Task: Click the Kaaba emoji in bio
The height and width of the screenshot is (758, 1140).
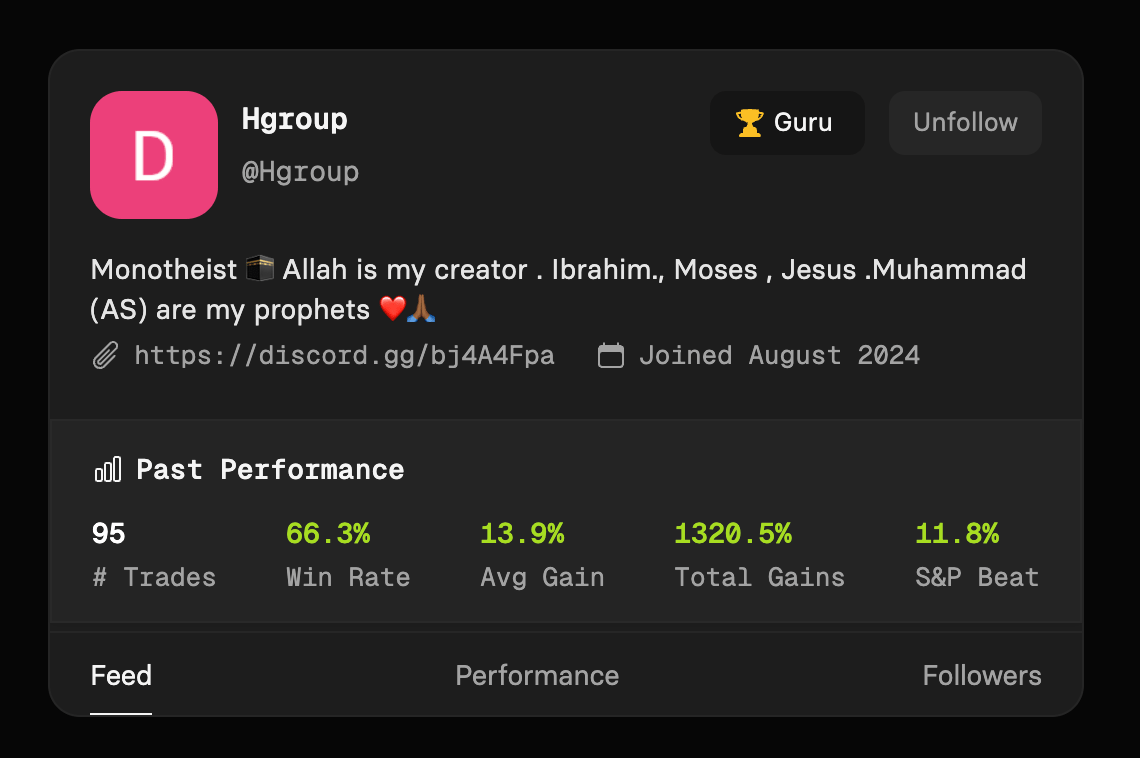Action: point(260,270)
